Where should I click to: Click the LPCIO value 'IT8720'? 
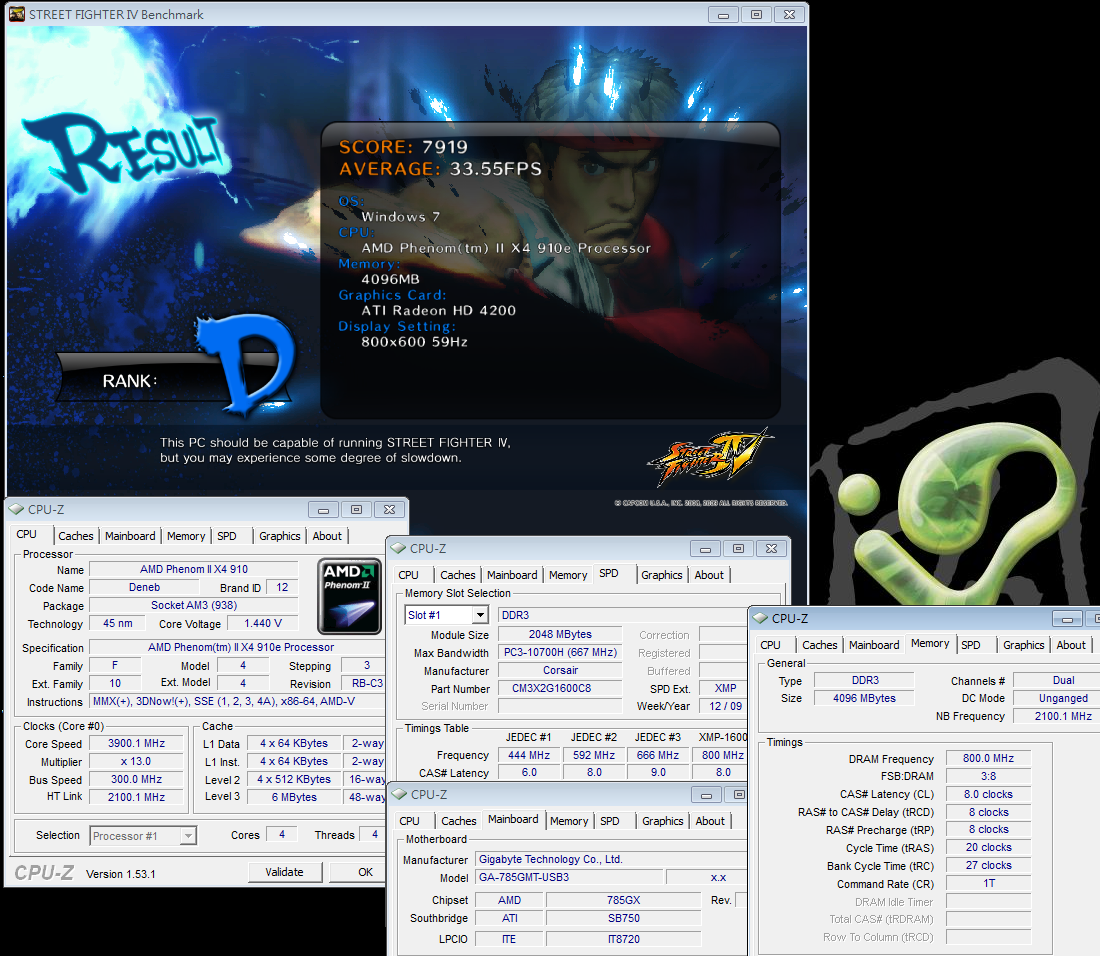click(624, 939)
